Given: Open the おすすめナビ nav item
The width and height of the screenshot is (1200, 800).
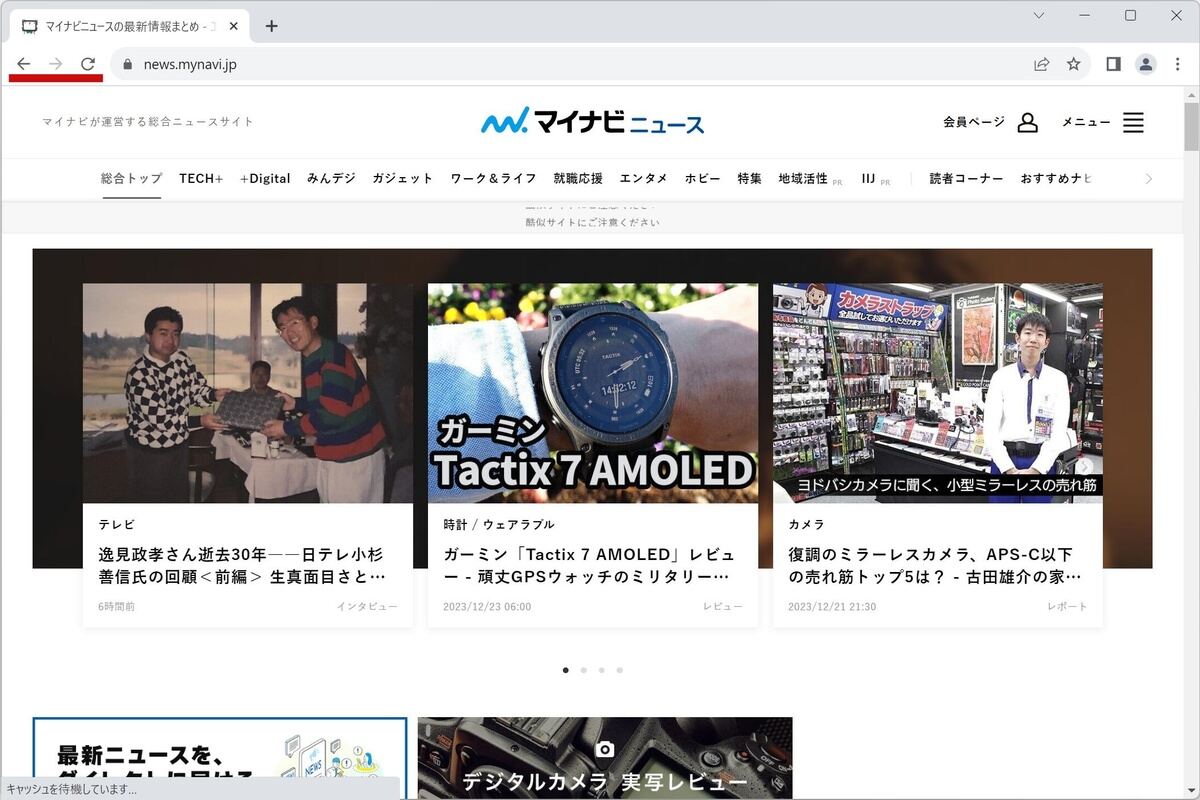Looking at the screenshot, I should 1056,178.
